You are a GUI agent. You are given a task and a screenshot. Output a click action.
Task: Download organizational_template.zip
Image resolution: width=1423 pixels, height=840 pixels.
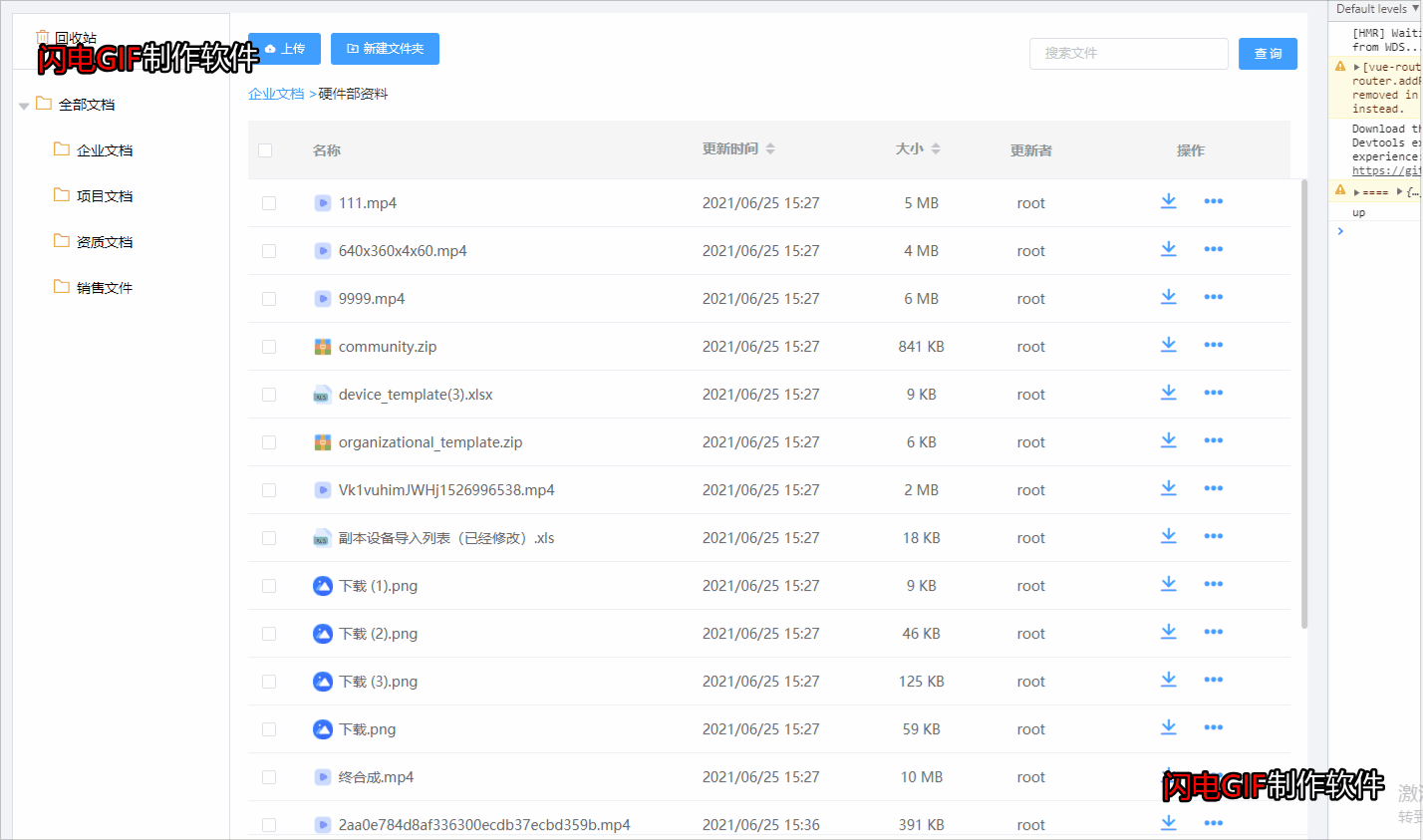pos(1169,440)
